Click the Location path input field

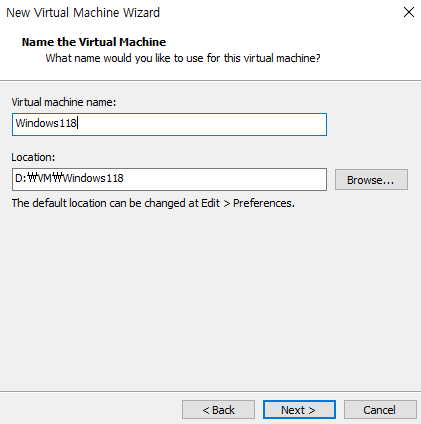click(169, 179)
